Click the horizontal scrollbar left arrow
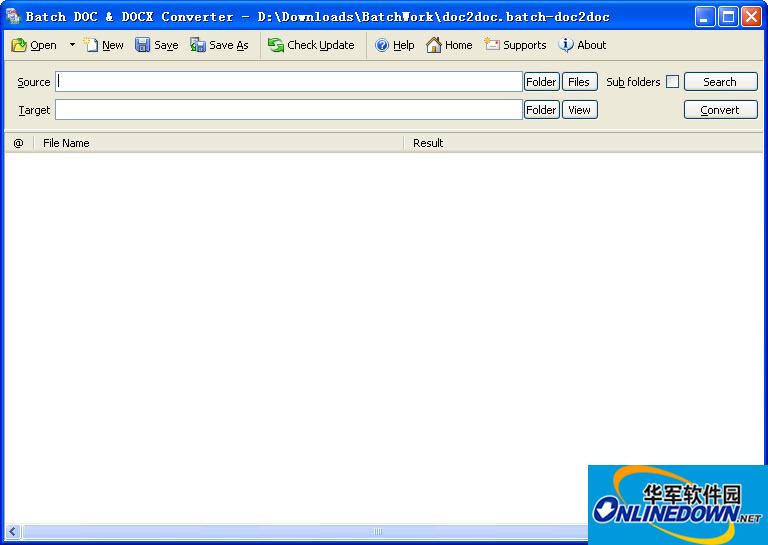Viewport: 768px width, 545px height. (13, 531)
